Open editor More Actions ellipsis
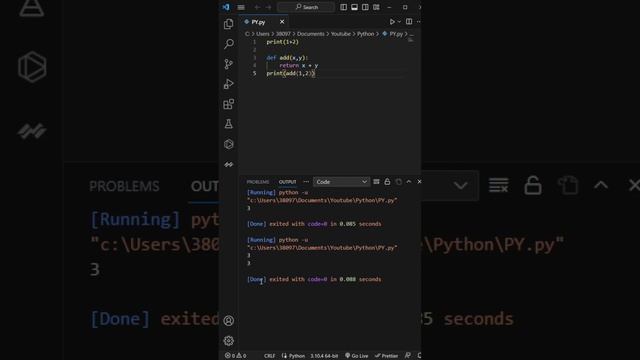The height and width of the screenshot is (360, 640). coord(418,22)
